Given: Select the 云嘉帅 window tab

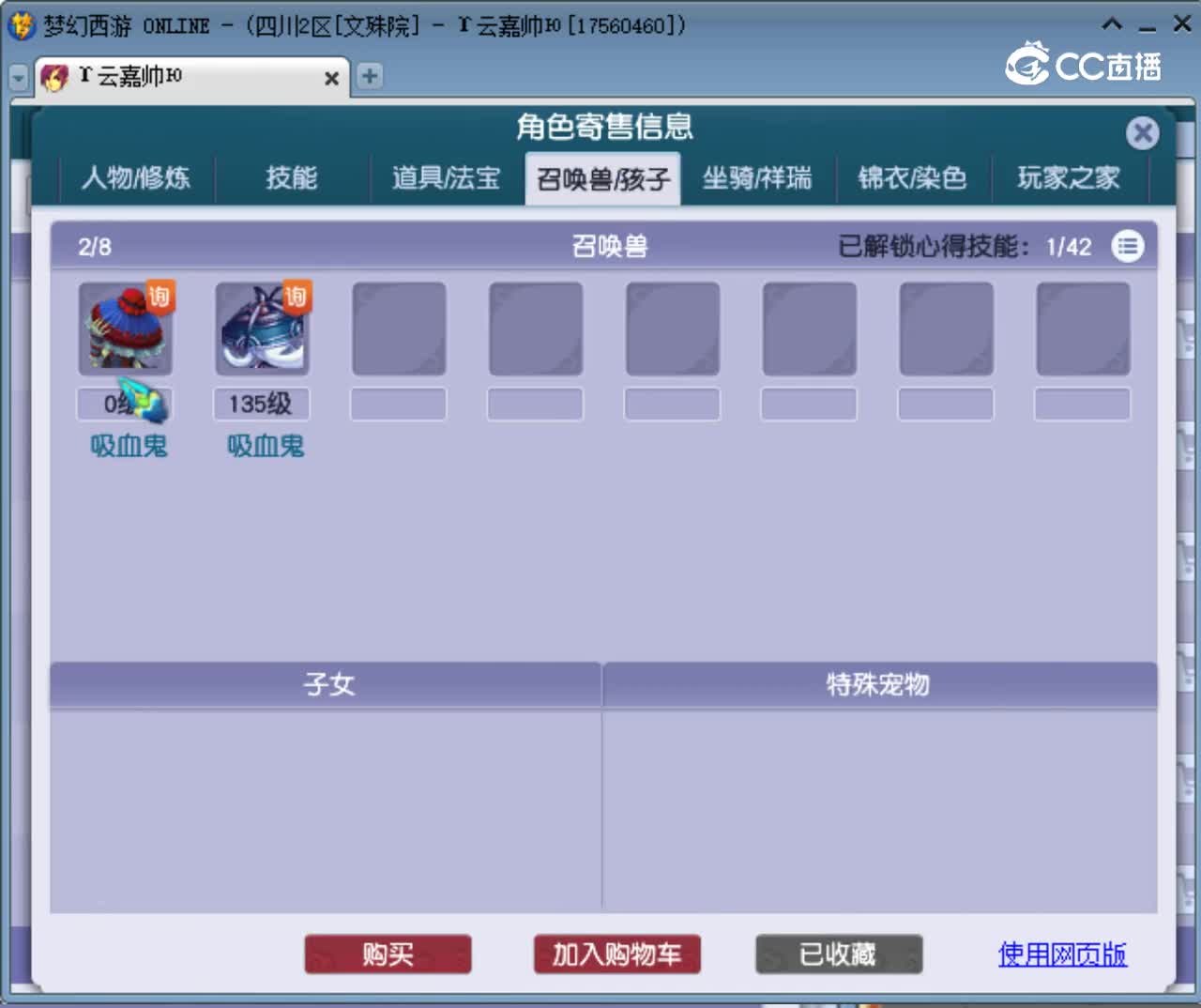Looking at the screenshot, I should tap(192, 77).
